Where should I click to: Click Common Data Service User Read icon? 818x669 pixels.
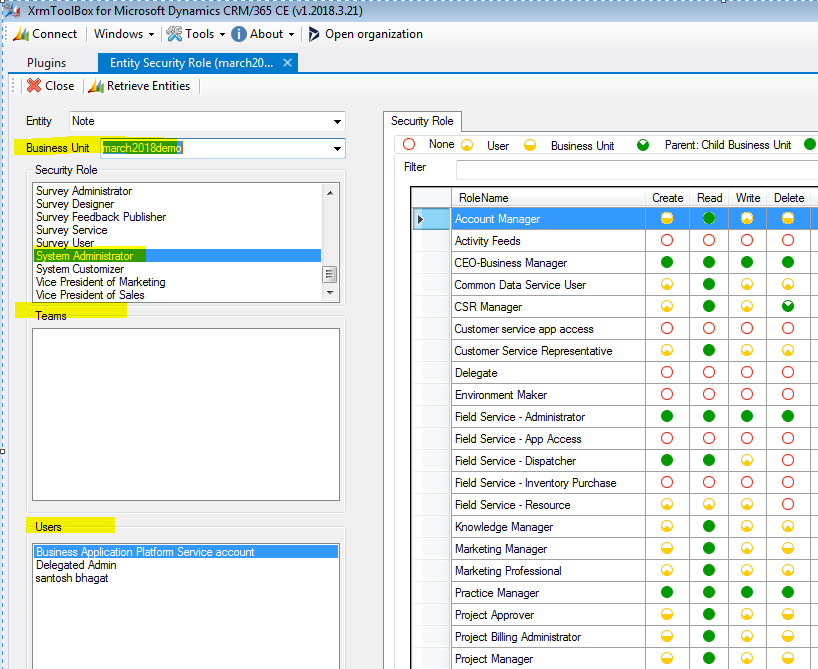(x=708, y=284)
